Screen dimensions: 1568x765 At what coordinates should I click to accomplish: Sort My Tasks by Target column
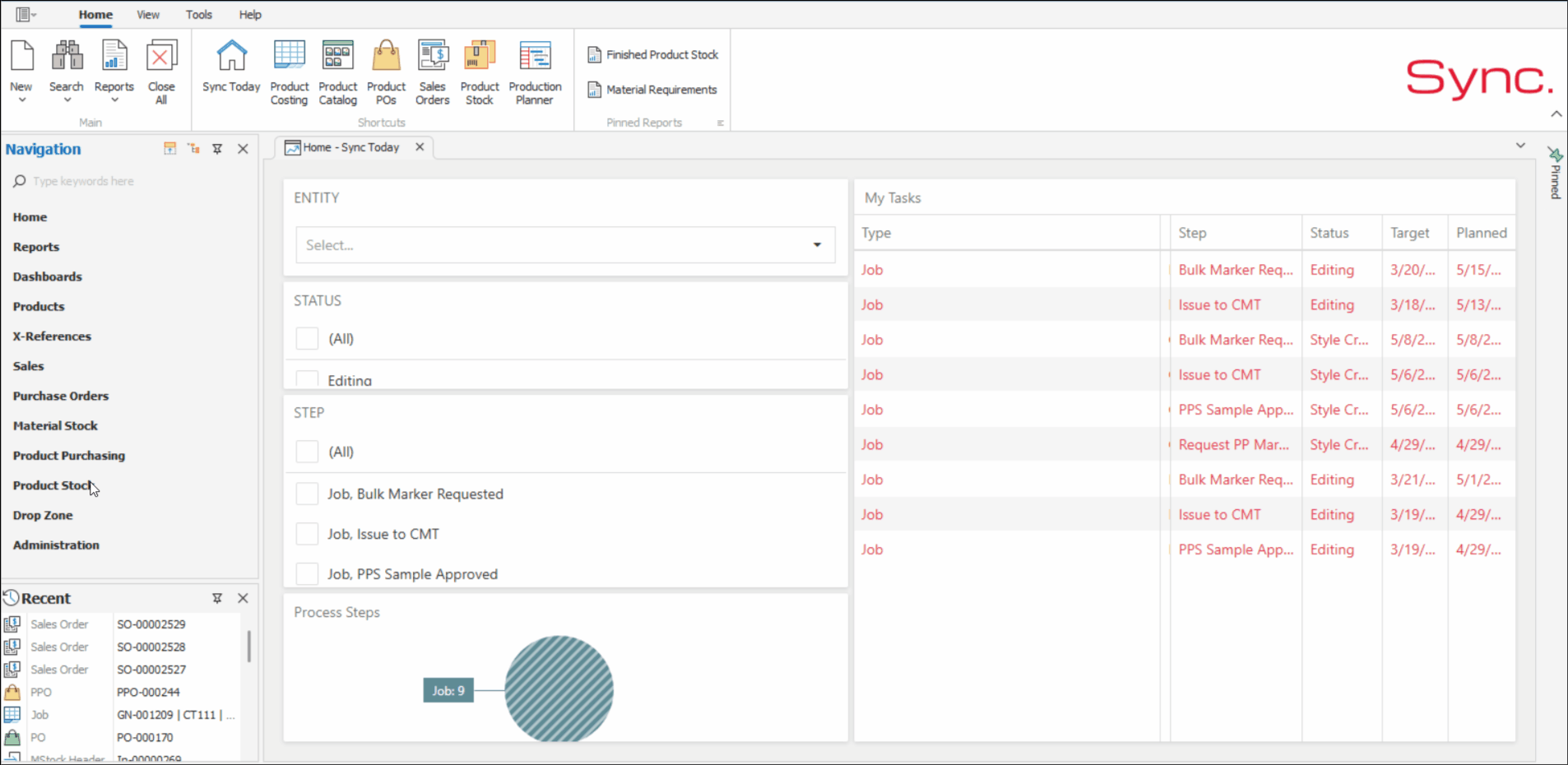pyautogui.click(x=1415, y=233)
